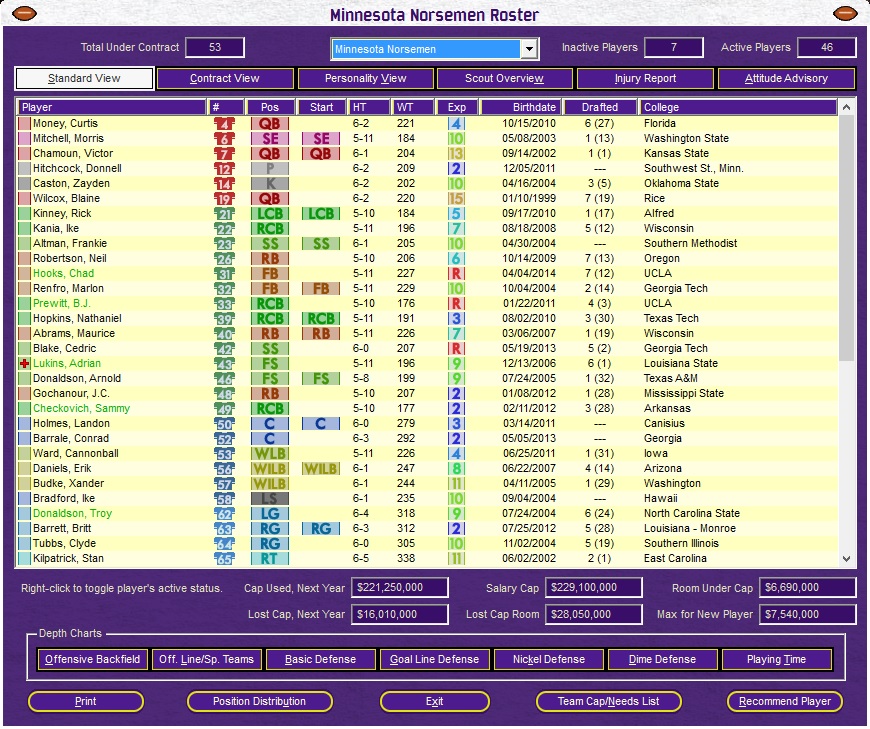Click the Recommend Player button
870x729 pixels.
[x=784, y=701]
